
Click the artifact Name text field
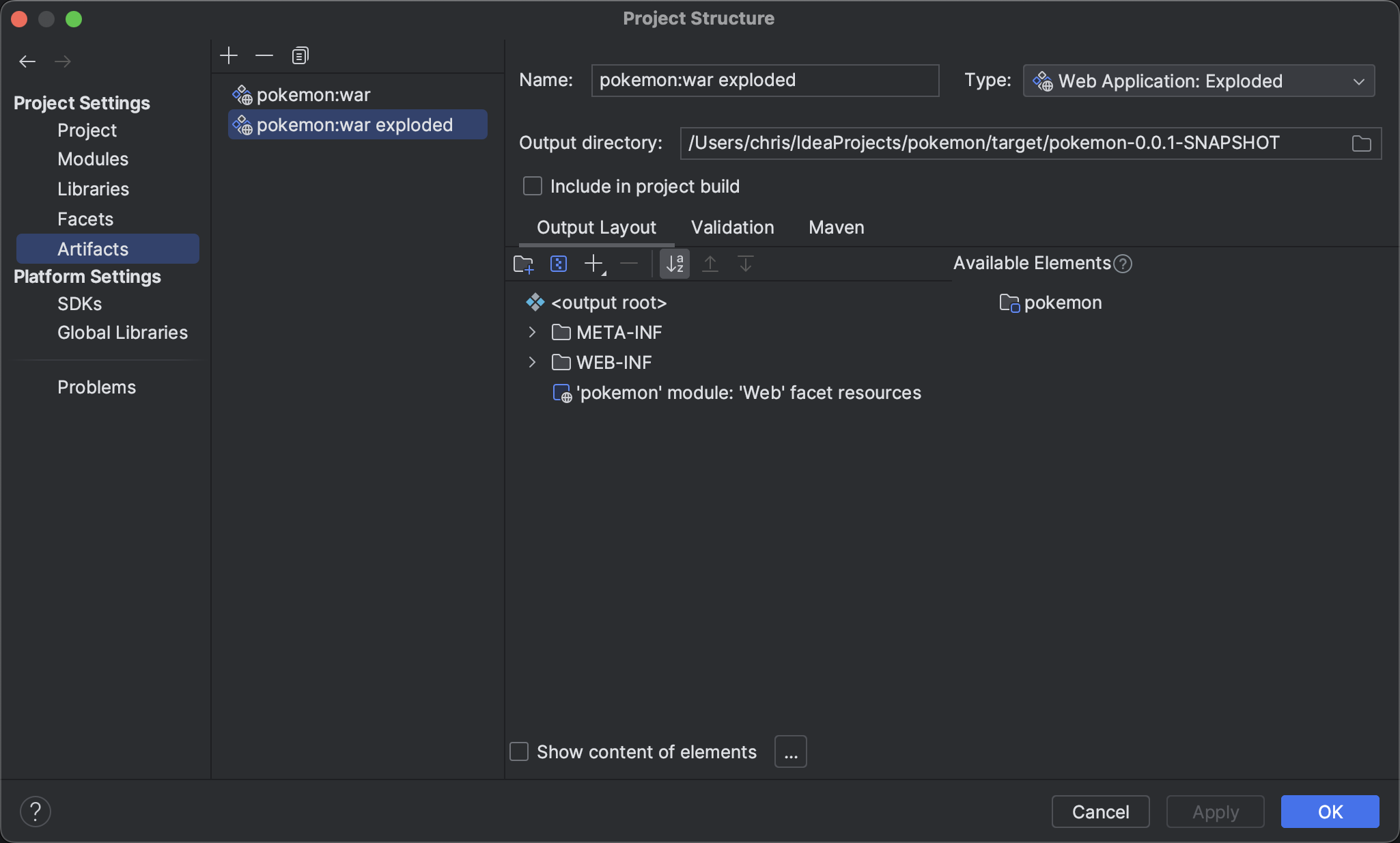765,81
